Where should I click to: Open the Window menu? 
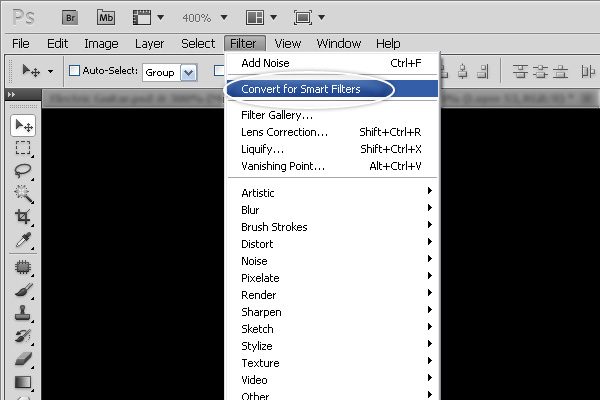point(339,44)
